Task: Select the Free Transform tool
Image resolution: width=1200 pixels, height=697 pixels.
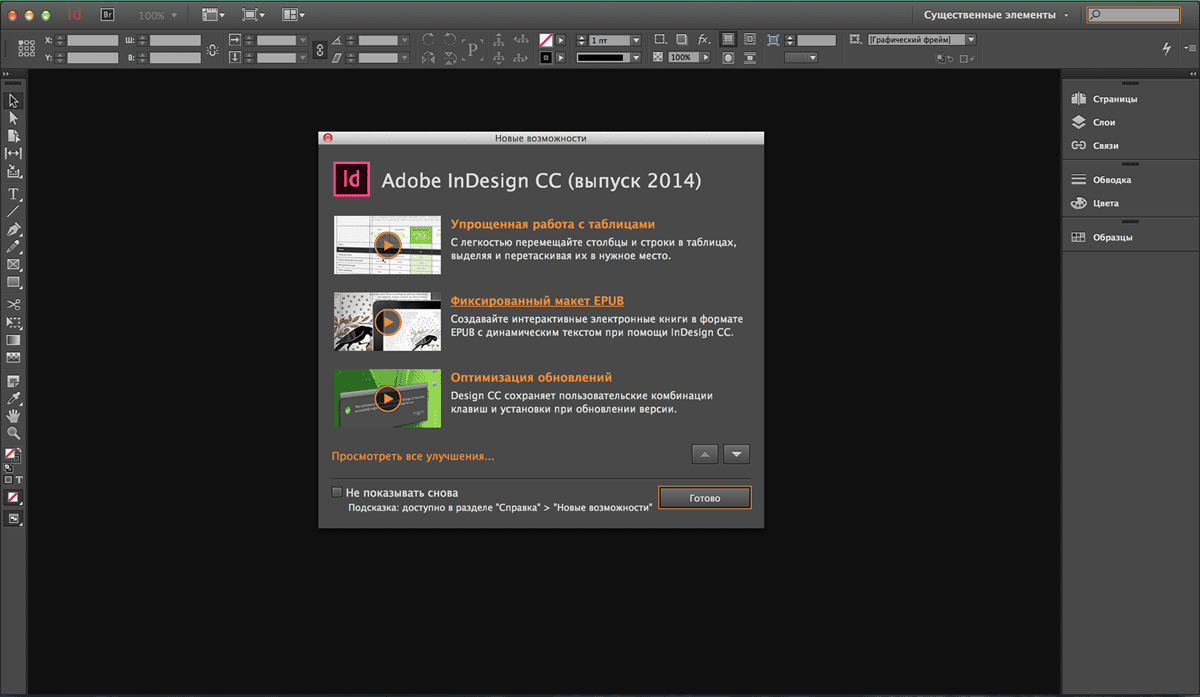Action: 14,323
